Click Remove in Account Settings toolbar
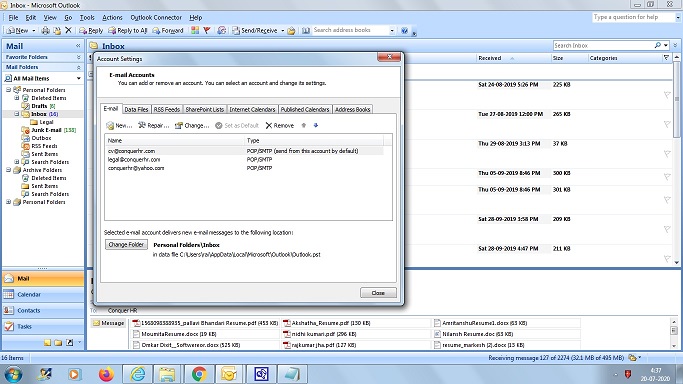Viewport: 683px width, 384px height. pyautogui.click(x=280, y=125)
